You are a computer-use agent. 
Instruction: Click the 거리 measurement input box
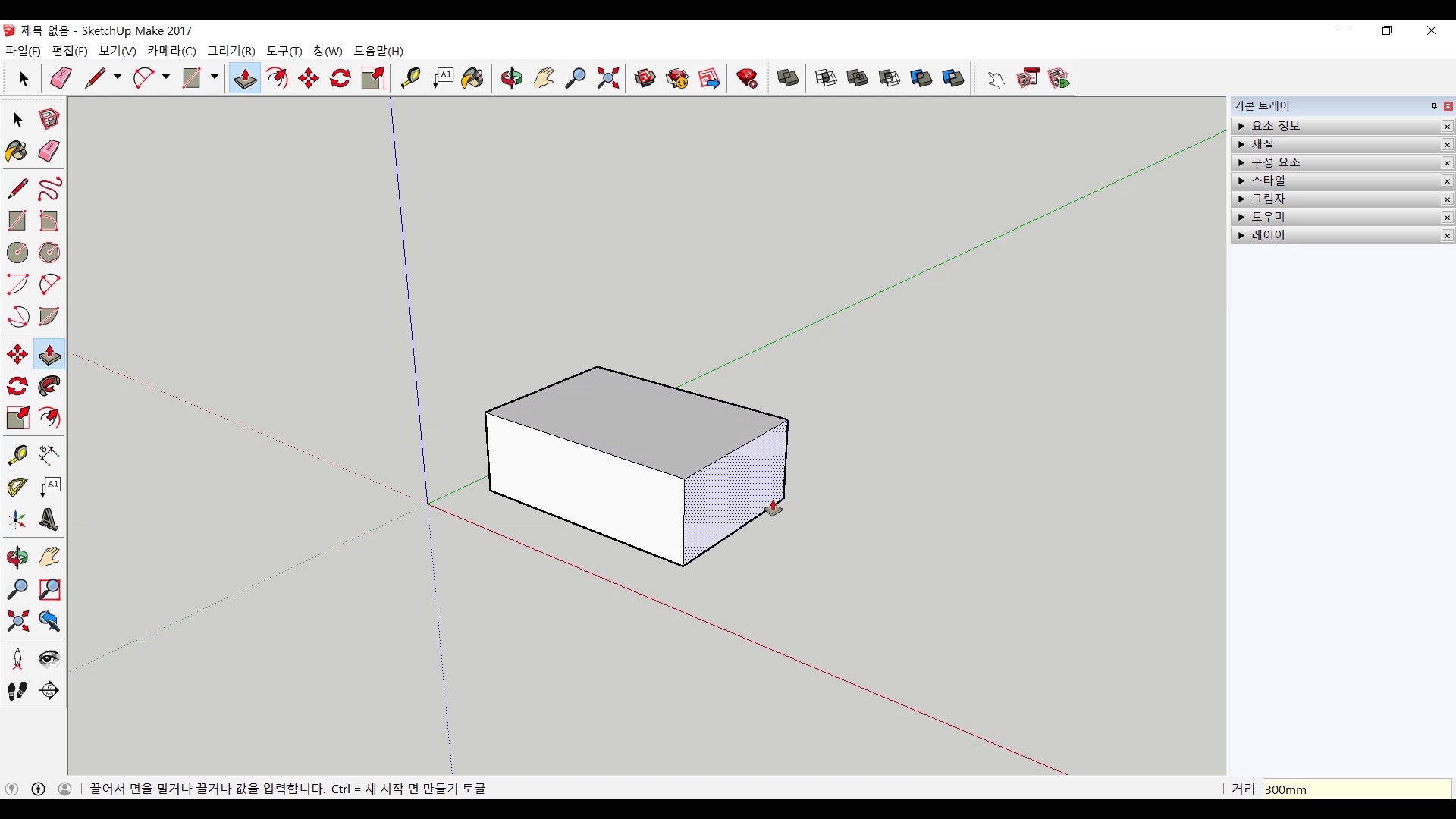[1356, 789]
